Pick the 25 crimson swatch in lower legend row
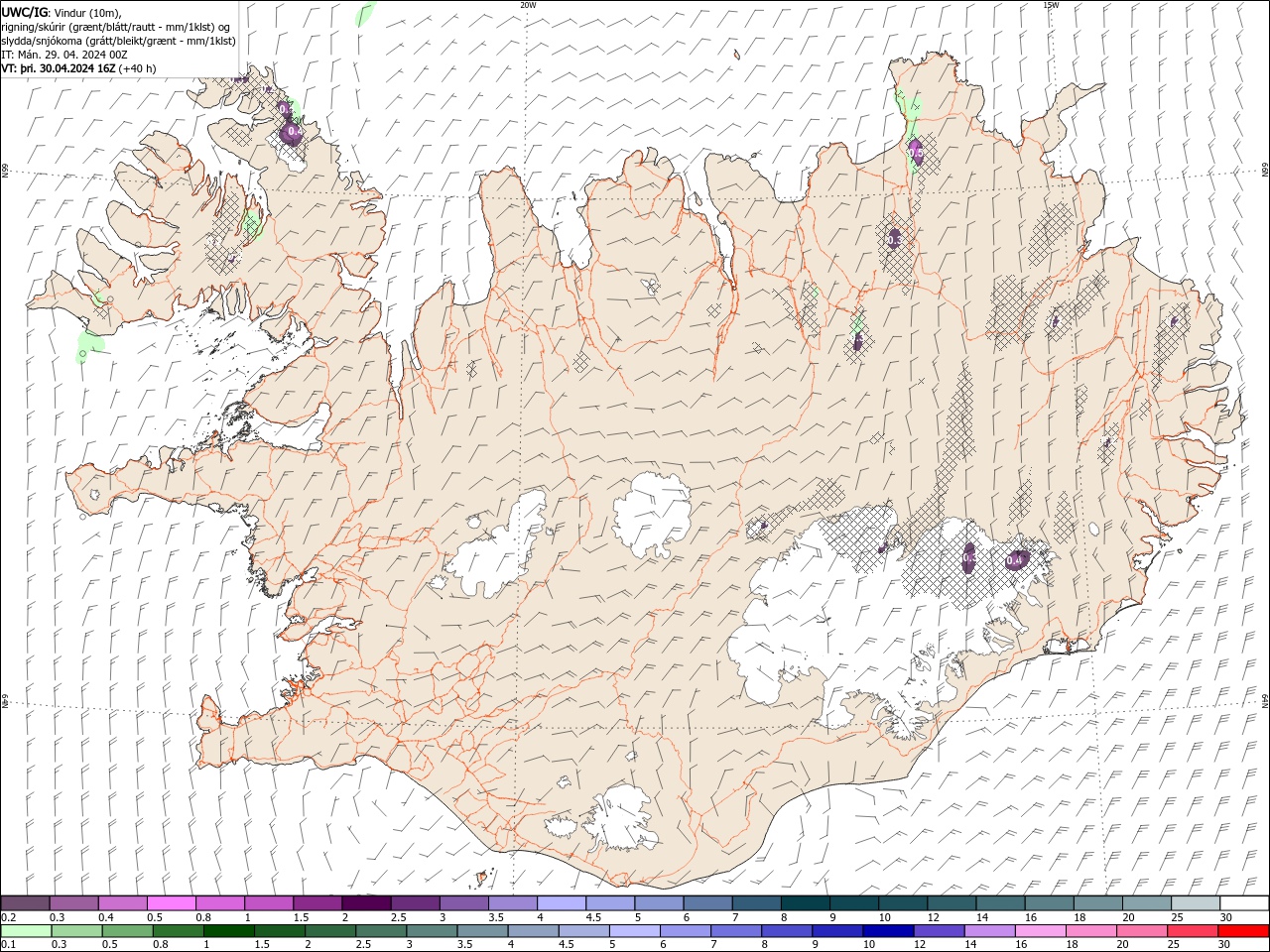1270x952 pixels. point(1192,931)
